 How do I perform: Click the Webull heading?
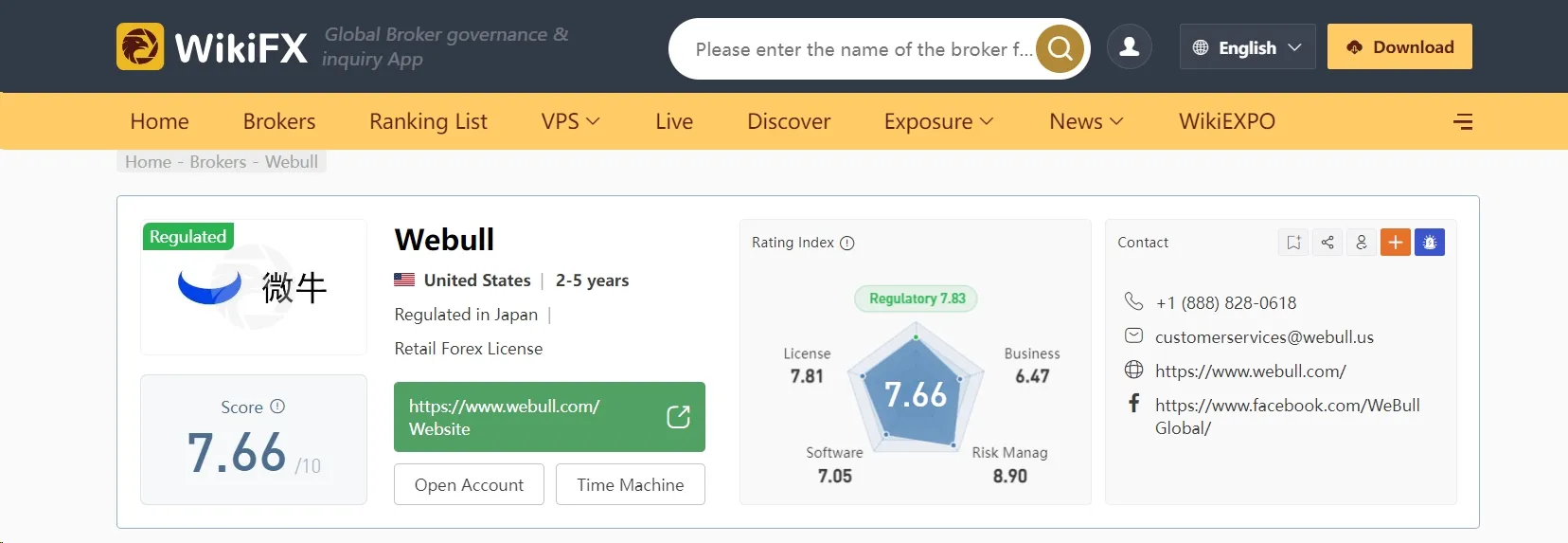pyautogui.click(x=444, y=240)
